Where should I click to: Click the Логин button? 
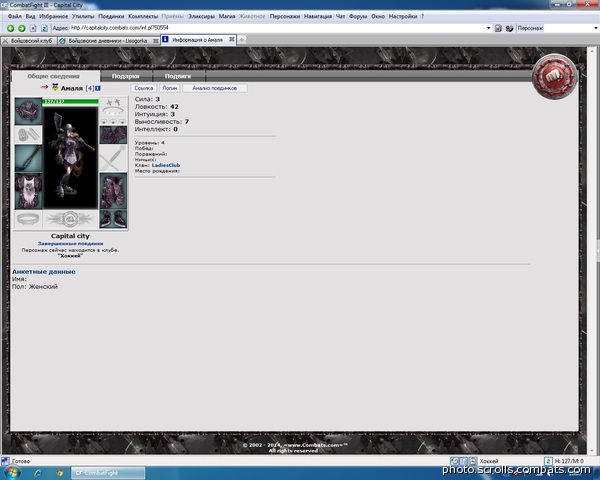pyautogui.click(x=170, y=88)
